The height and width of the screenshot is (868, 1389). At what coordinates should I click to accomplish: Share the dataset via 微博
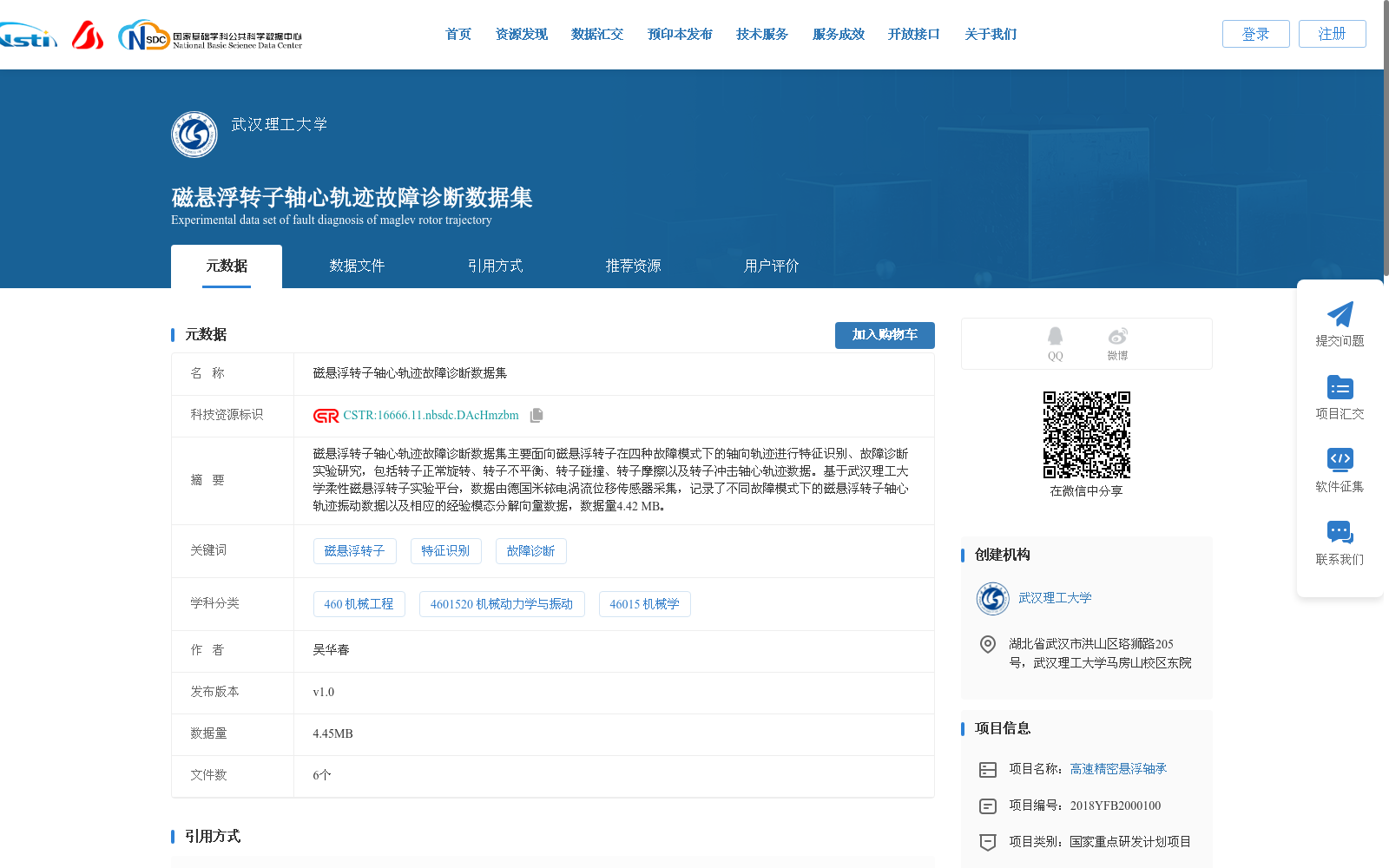tap(1117, 337)
